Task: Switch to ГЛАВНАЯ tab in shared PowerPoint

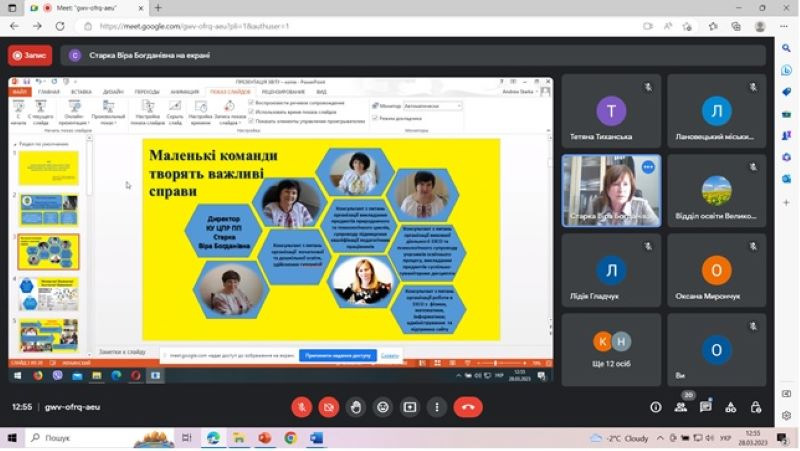Action: (x=49, y=92)
